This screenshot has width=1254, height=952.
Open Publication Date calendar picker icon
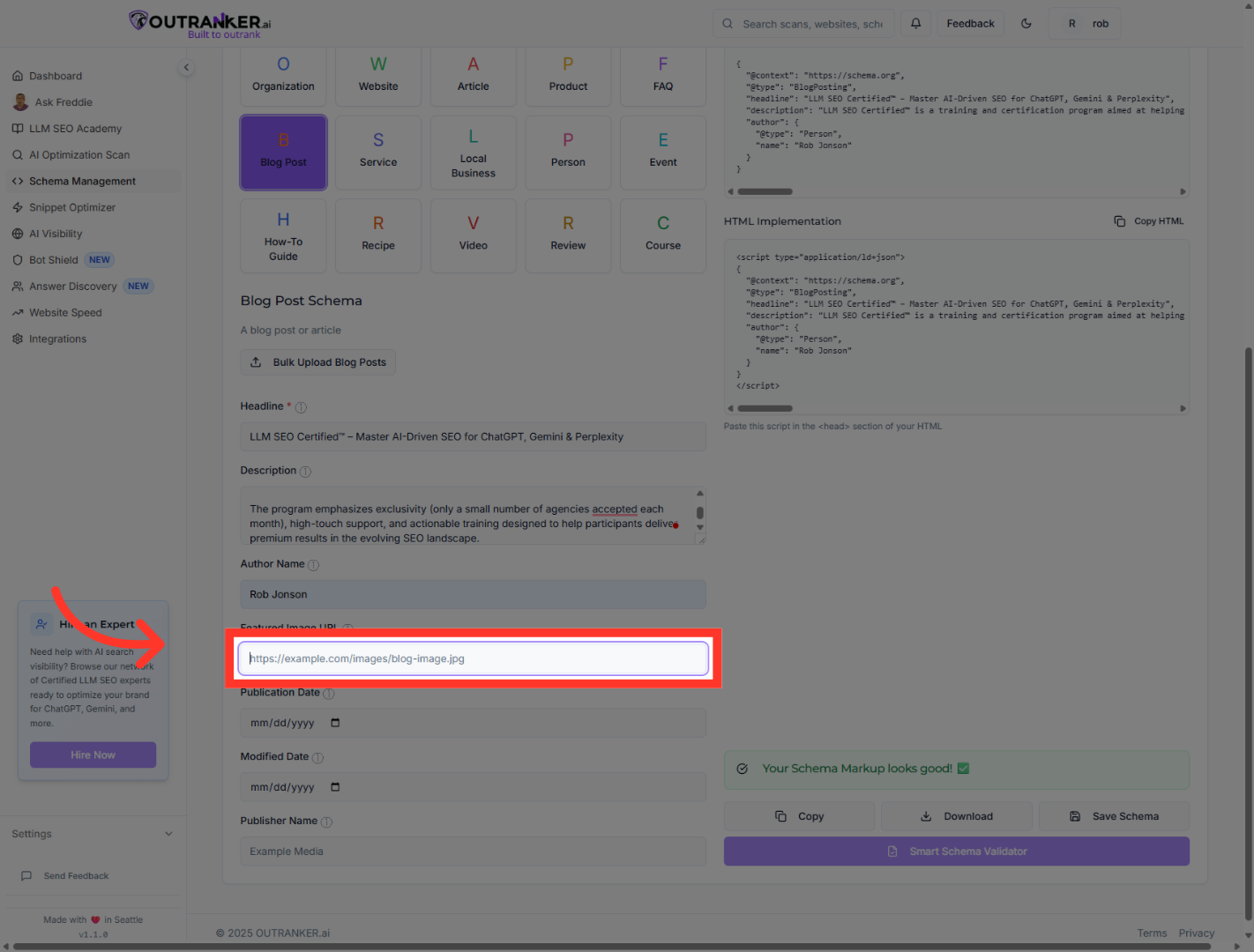click(335, 723)
